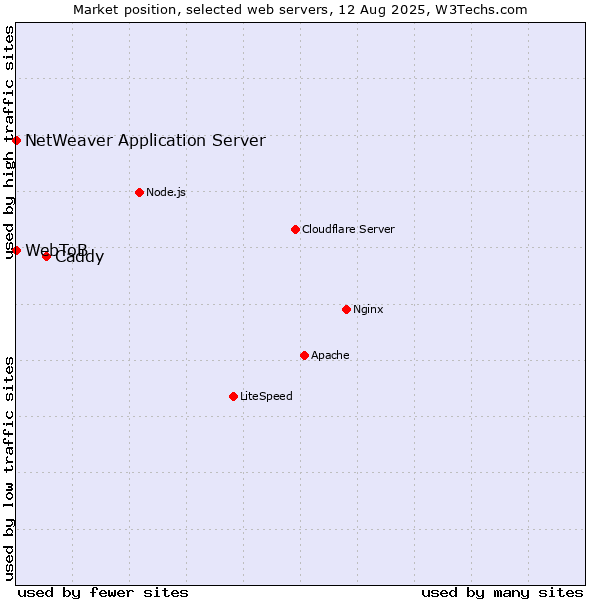Click the 'Node.js' label text
600x600 pixels.
pos(166,192)
